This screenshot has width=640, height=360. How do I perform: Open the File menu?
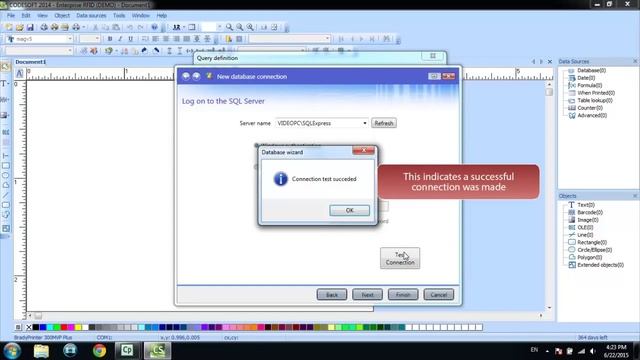click(x=11, y=16)
